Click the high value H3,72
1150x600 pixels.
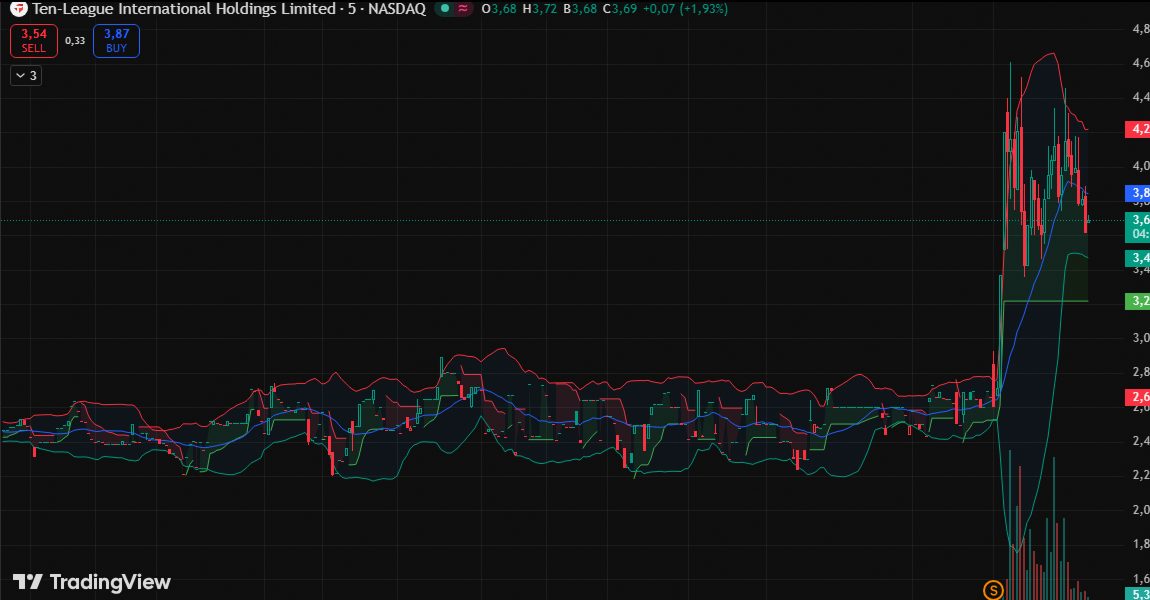[x=539, y=9]
